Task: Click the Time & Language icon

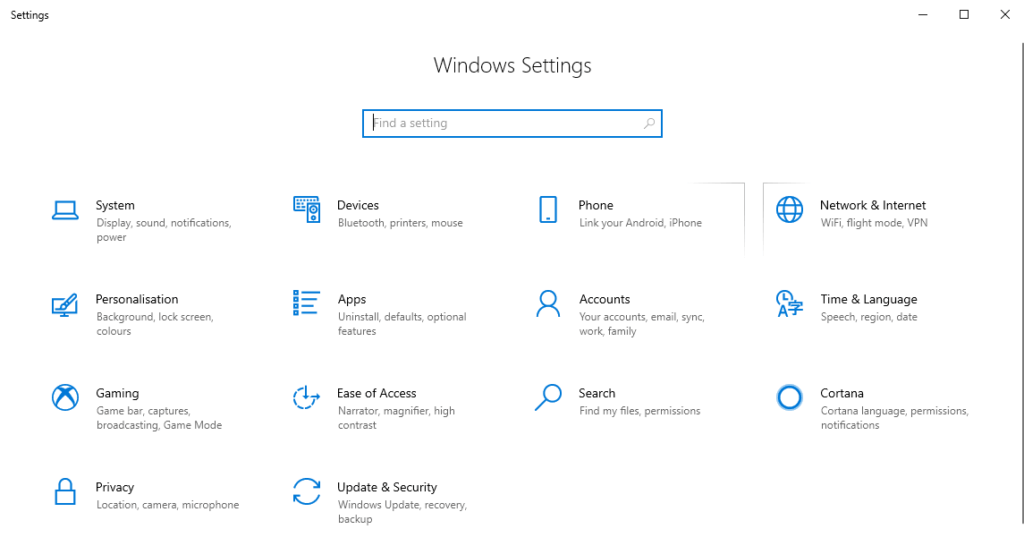Action: [790, 304]
